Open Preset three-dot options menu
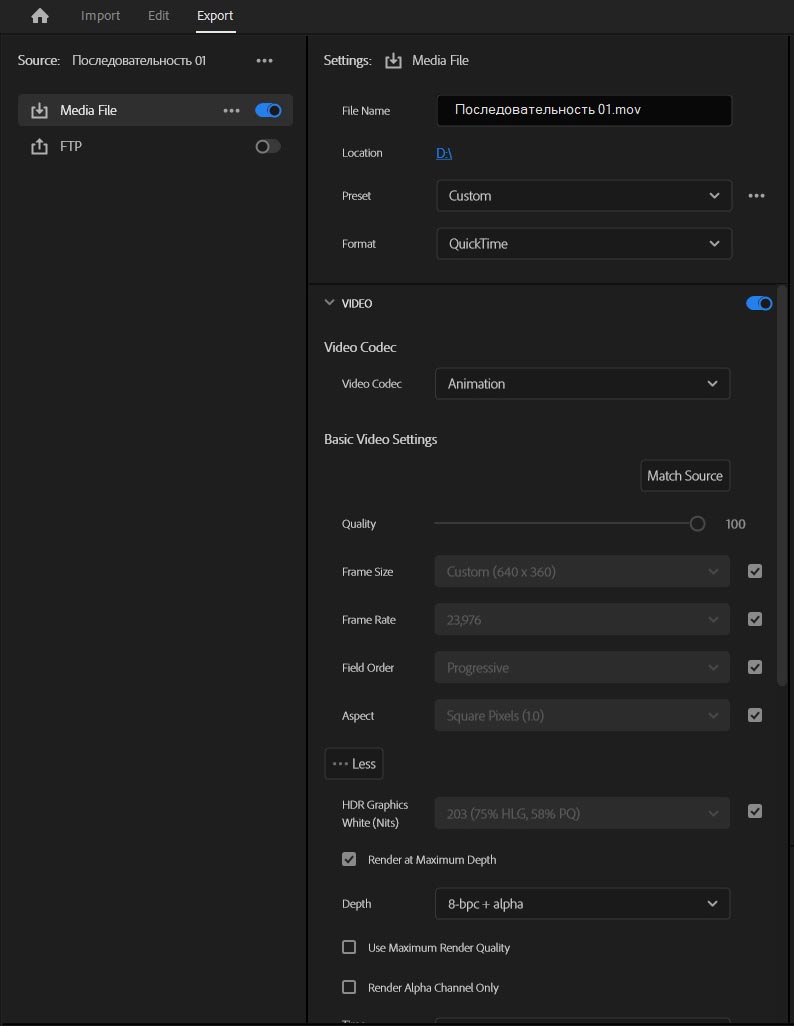This screenshot has height=1026, width=794. coord(756,196)
